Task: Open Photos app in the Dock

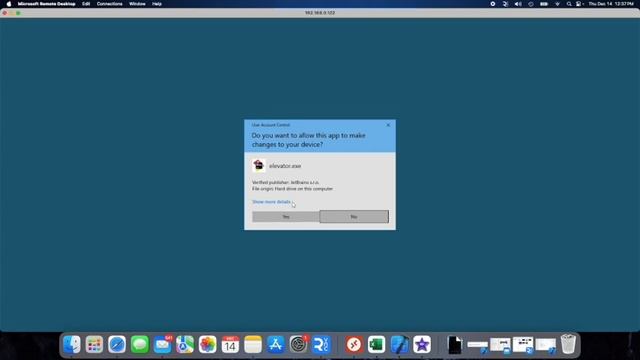Action: 207,344
